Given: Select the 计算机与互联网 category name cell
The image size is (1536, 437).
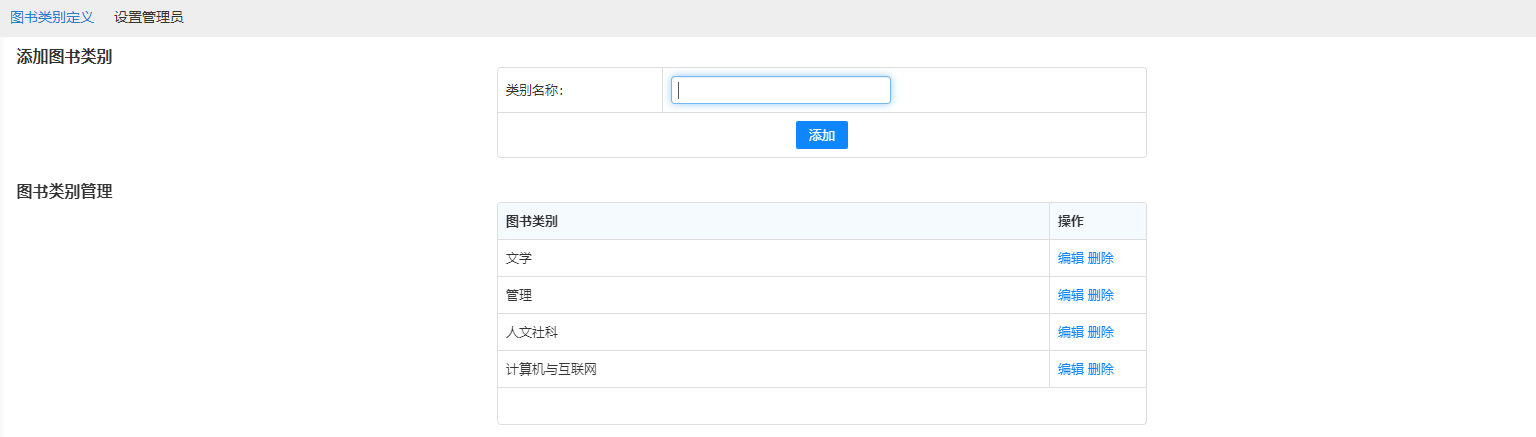Looking at the screenshot, I should (x=551, y=369).
